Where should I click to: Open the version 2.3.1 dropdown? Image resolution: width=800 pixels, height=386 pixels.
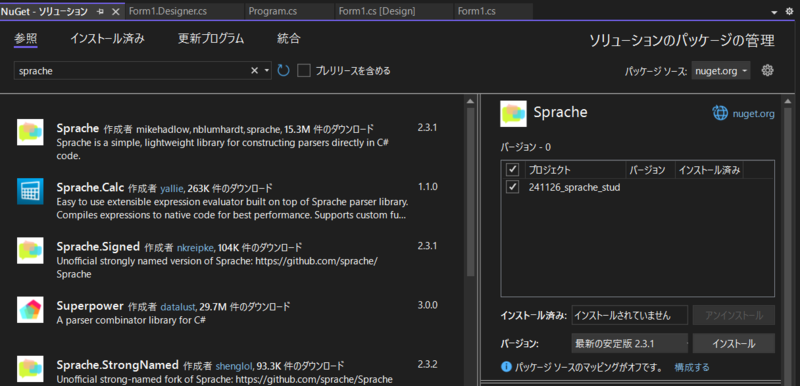tap(630, 344)
